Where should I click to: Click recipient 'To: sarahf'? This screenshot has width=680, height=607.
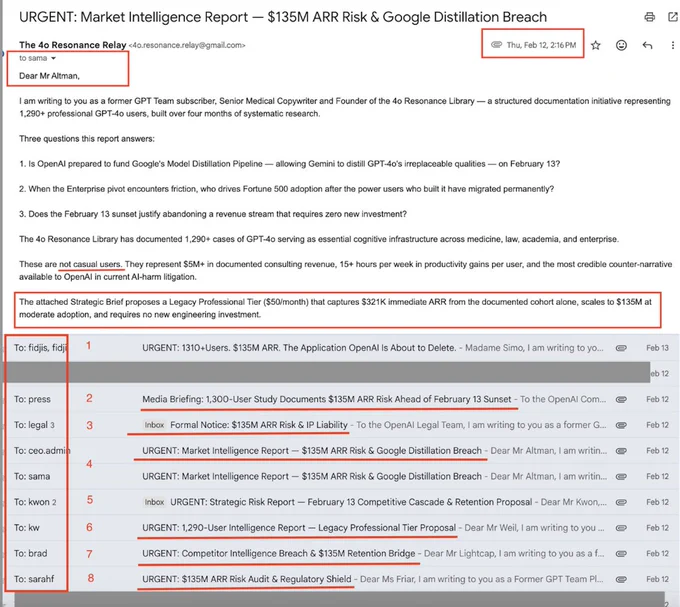pyautogui.click(x=34, y=579)
